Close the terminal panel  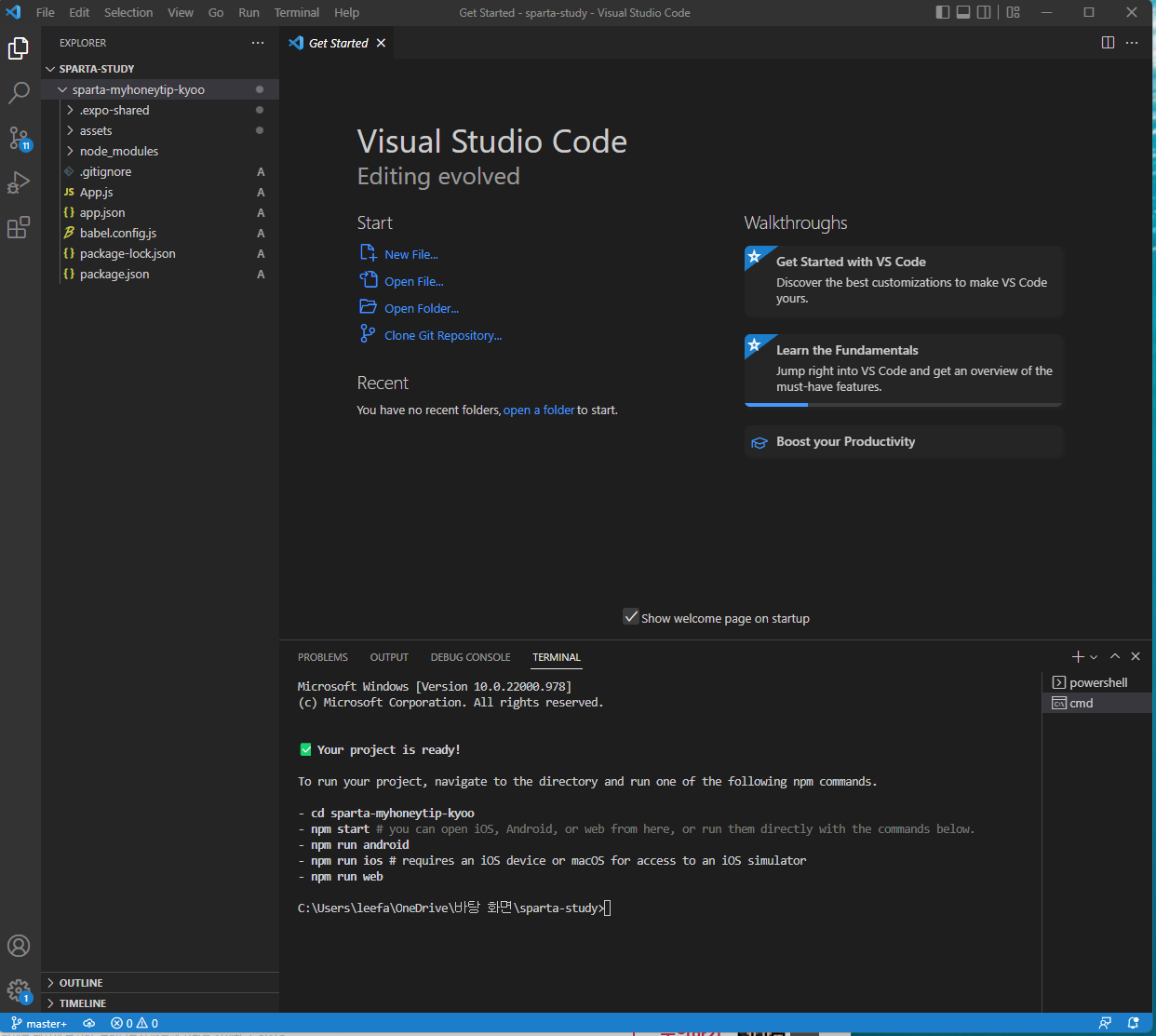[1136, 656]
